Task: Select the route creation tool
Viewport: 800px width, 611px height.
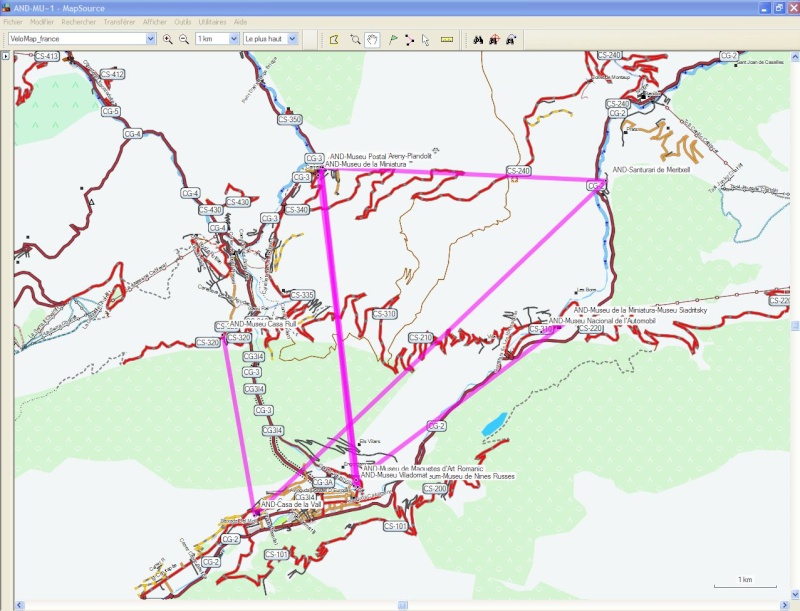Action: 409,39
